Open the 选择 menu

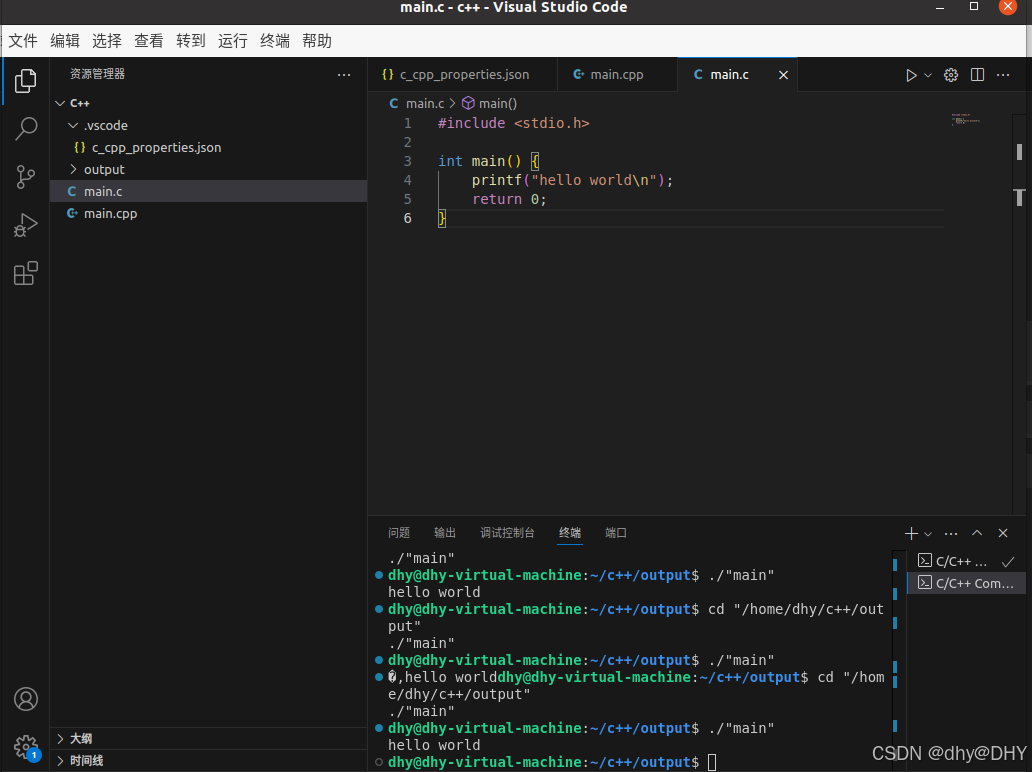[107, 41]
